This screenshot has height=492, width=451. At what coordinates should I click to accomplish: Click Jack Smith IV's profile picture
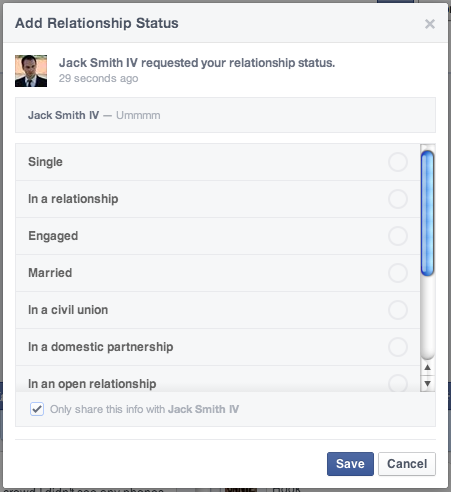tap(31, 71)
